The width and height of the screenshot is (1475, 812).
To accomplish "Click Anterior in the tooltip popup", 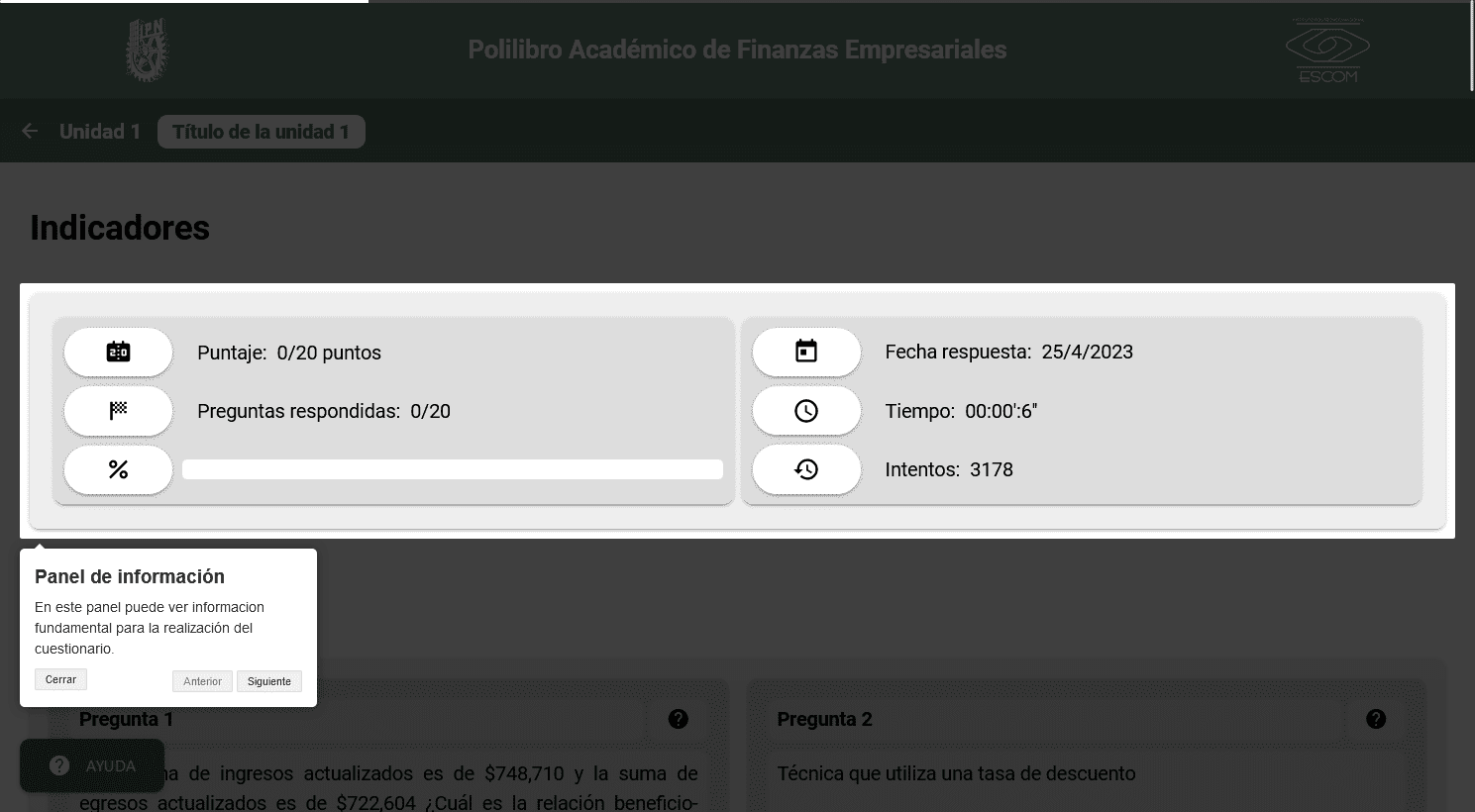I will coord(202,681).
